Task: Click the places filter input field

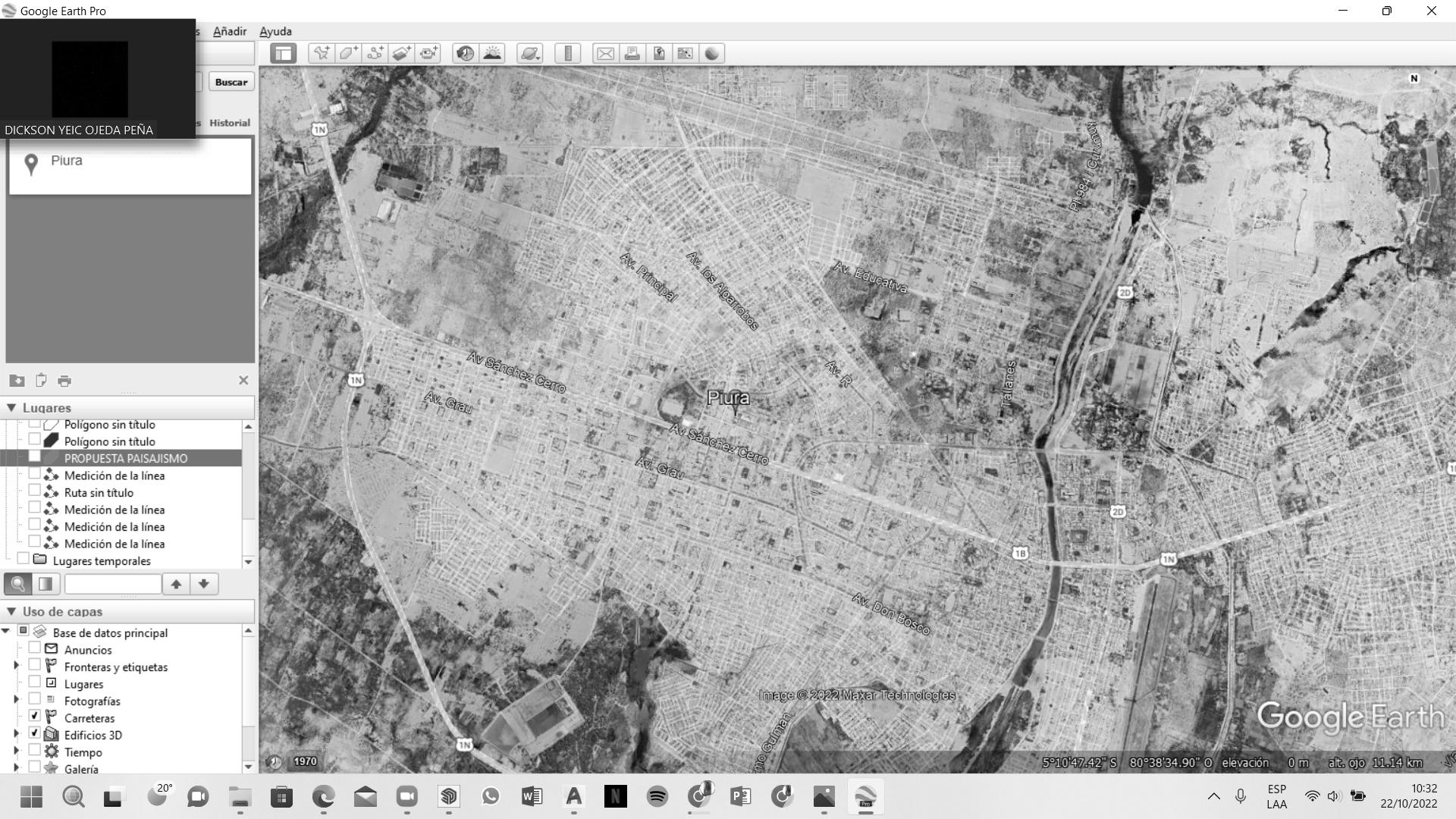Action: point(113,584)
